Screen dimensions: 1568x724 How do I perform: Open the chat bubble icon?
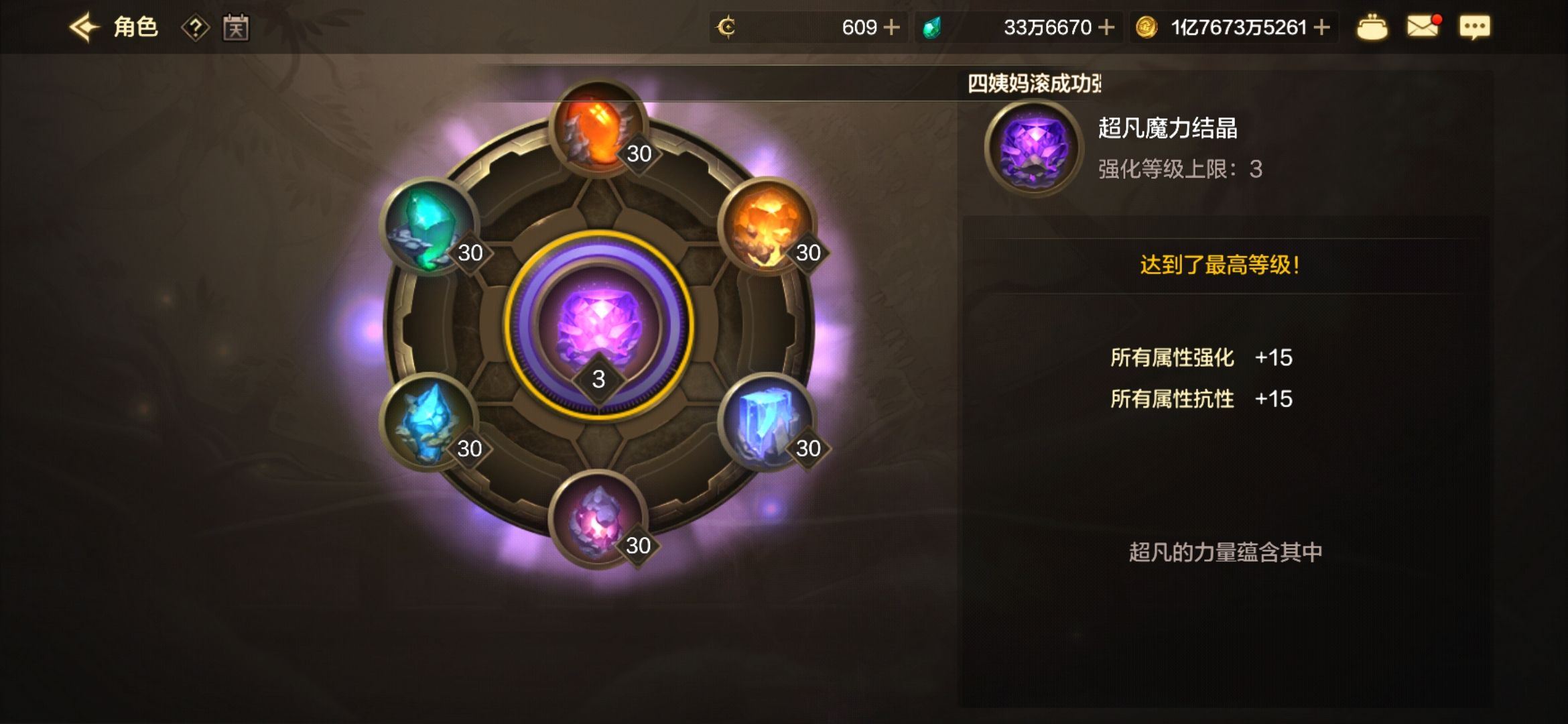pos(1475,27)
